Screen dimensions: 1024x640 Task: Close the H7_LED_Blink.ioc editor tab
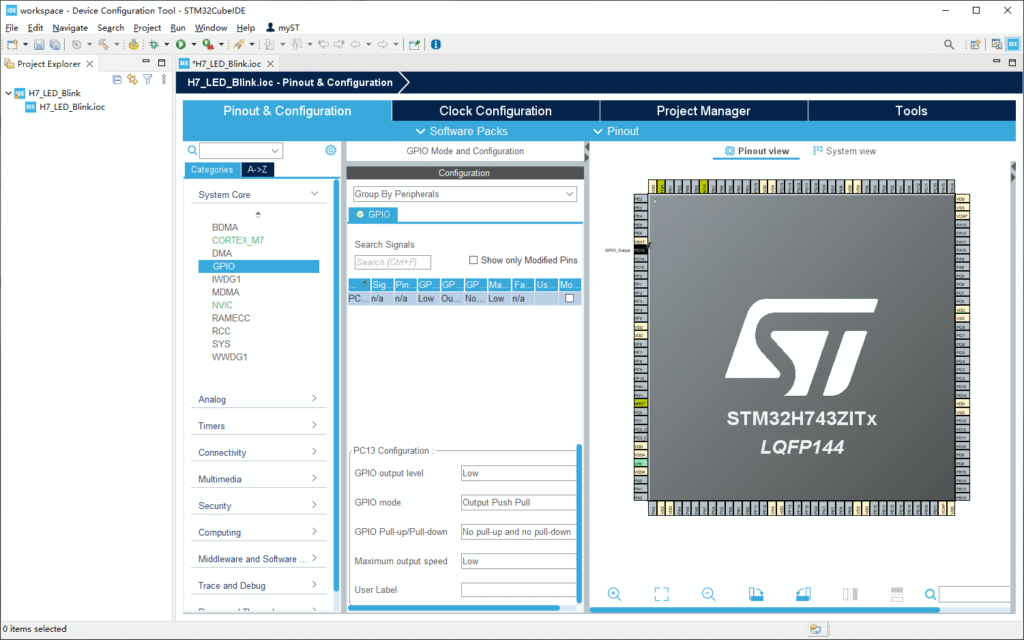tap(270, 64)
